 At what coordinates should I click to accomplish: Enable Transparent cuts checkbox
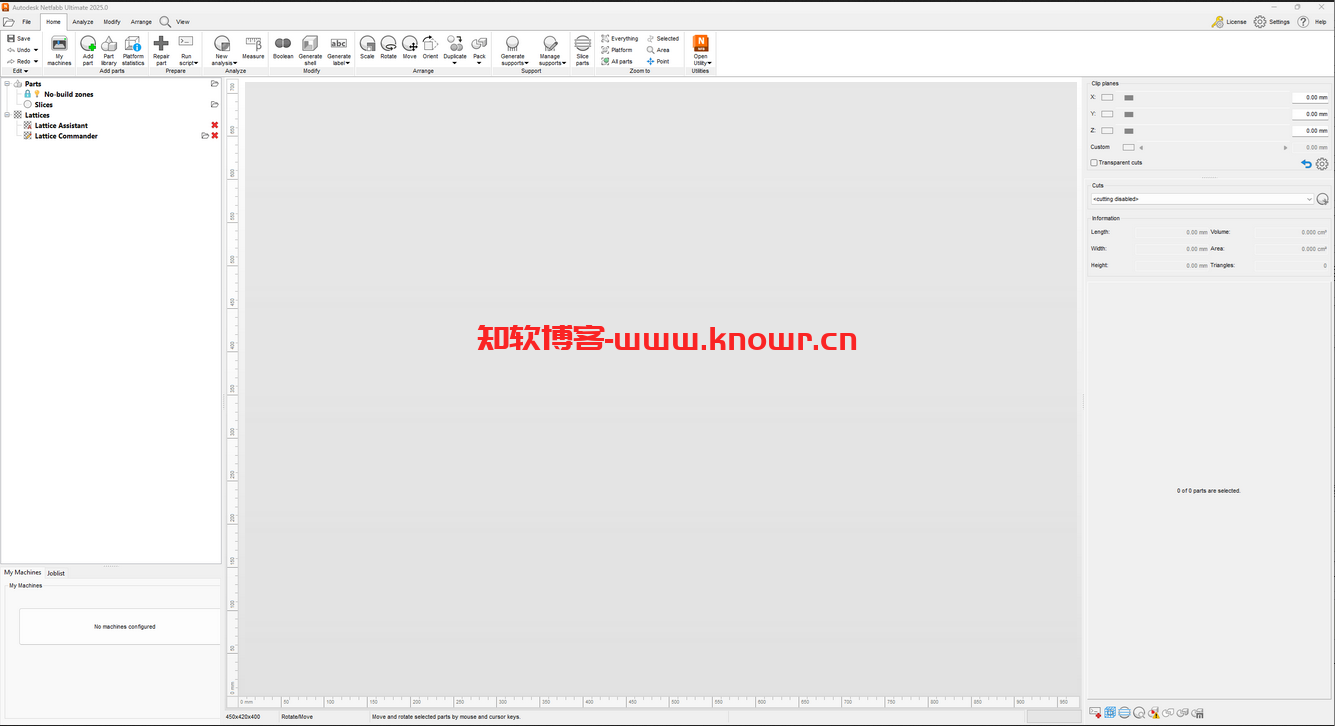(x=1094, y=162)
